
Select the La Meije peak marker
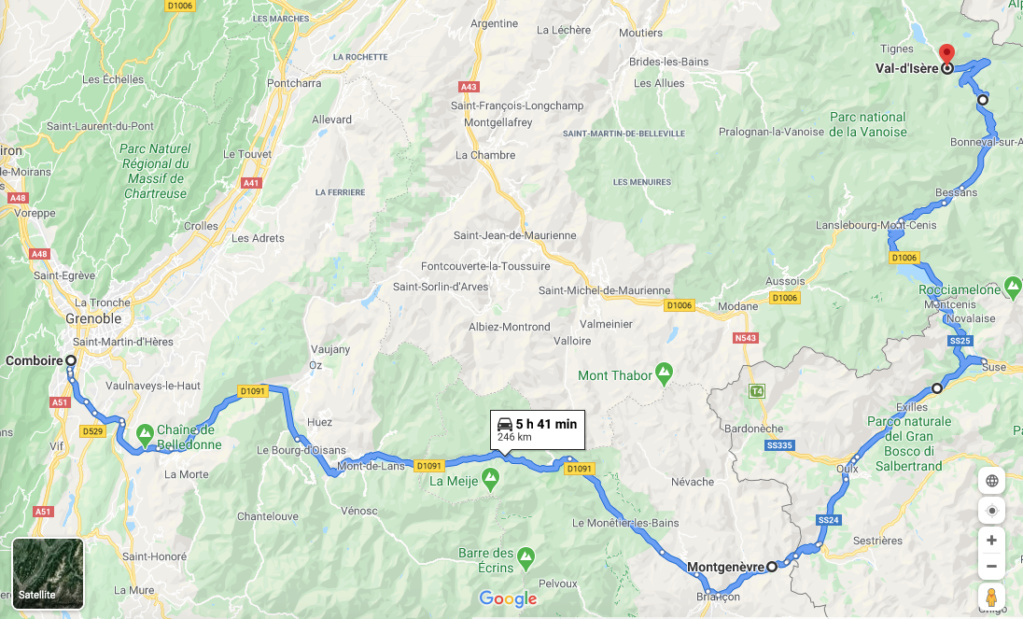[x=490, y=480]
